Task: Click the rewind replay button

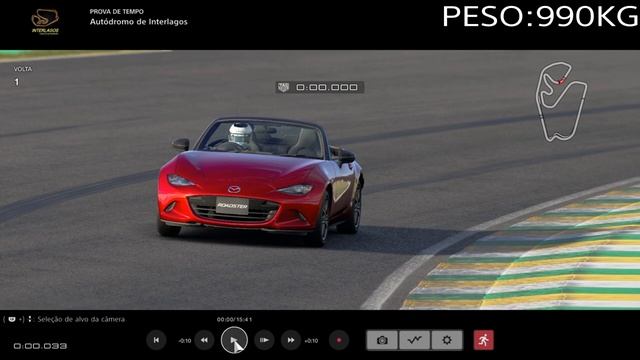Action: click(204, 340)
